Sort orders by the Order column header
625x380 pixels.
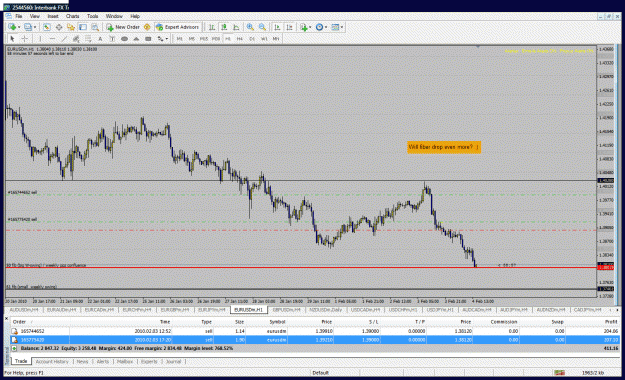click(x=19, y=322)
